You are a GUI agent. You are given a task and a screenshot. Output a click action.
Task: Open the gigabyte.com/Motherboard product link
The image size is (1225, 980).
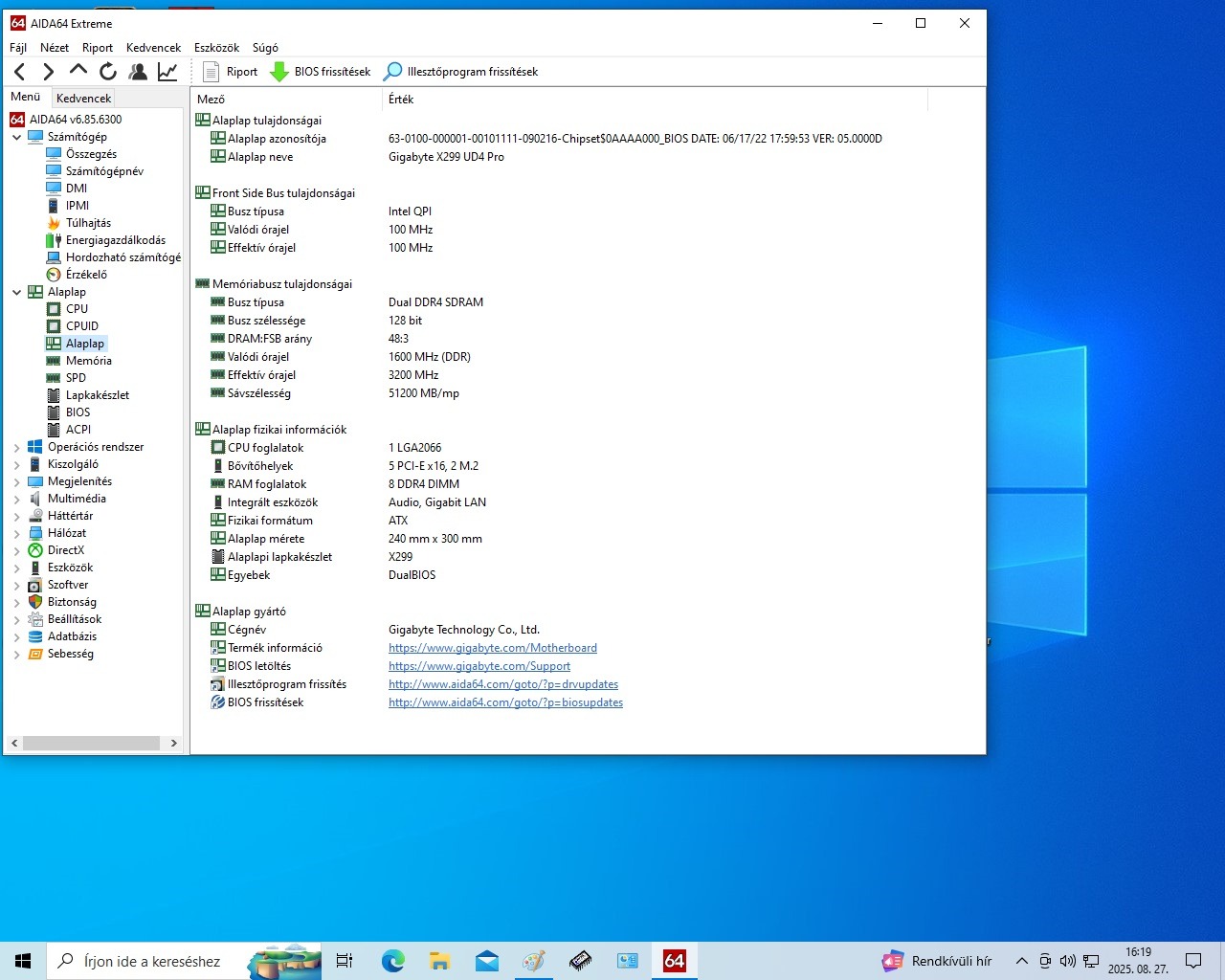coord(492,648)
